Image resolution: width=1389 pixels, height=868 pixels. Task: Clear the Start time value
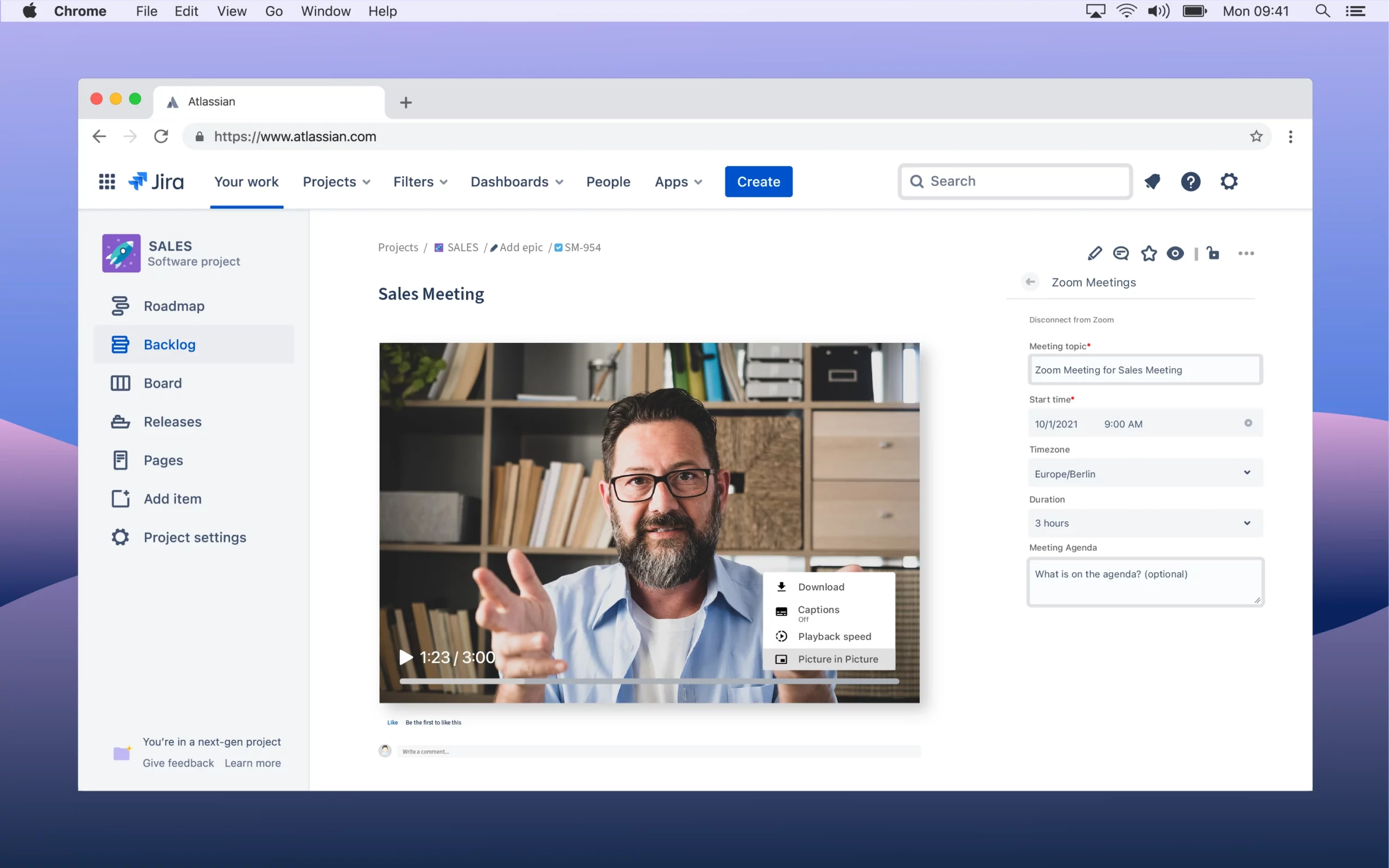coord(1248,423)
